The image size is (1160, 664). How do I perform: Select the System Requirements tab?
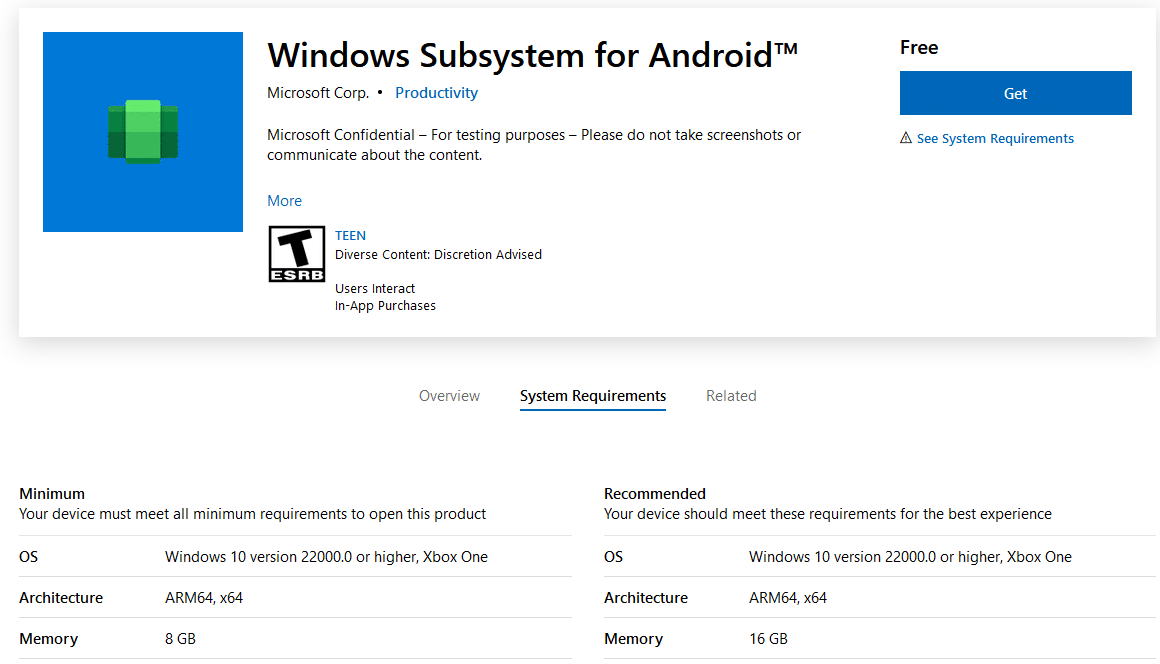(593, 396)
